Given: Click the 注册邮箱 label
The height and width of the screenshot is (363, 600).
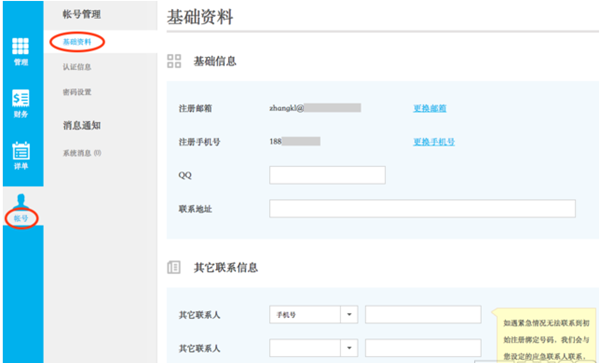Looking at the screenshot, I should [x=195, y=109].
